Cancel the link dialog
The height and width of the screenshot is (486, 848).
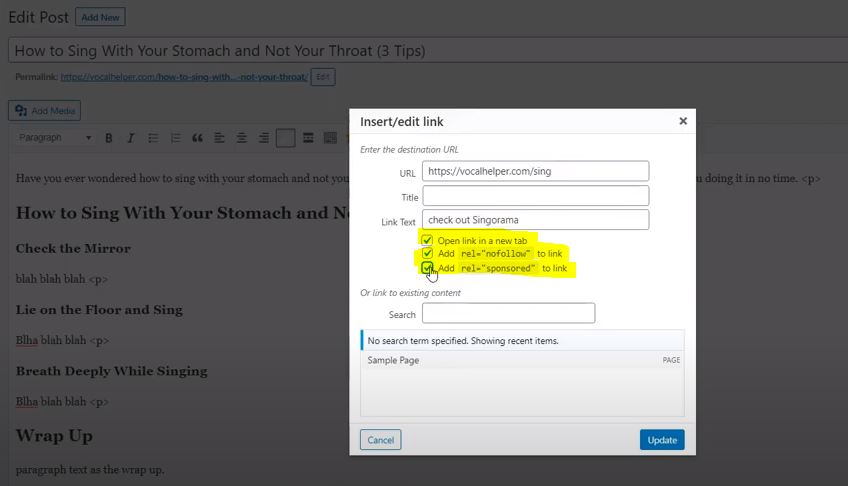(x=381, y=440)
